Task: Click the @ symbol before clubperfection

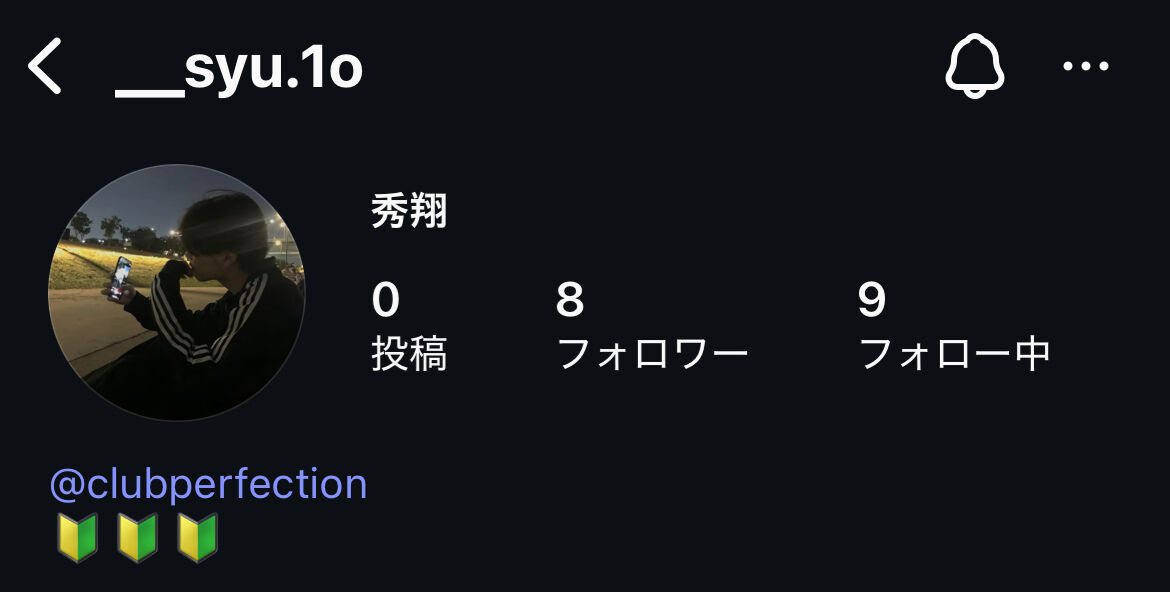Action: click(x=67, y=486)
